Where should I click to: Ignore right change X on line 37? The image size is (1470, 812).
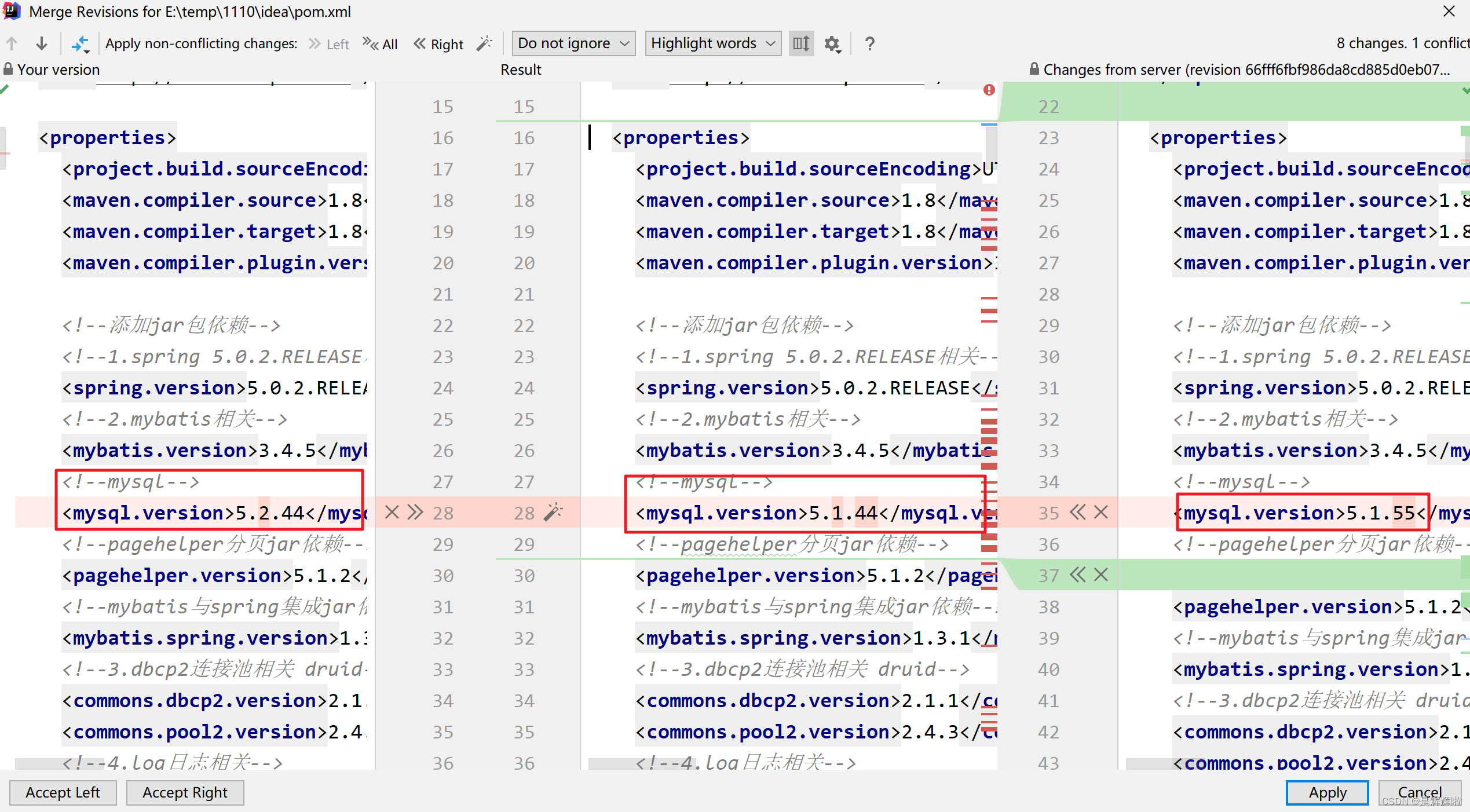1101,575
